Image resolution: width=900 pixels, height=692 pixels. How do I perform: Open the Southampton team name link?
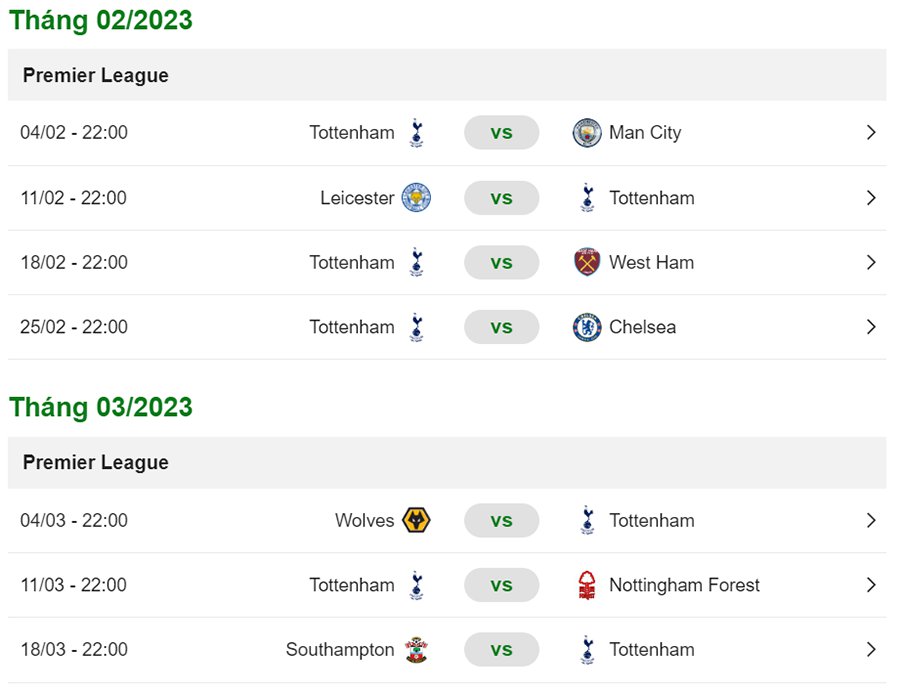point(340,650)
